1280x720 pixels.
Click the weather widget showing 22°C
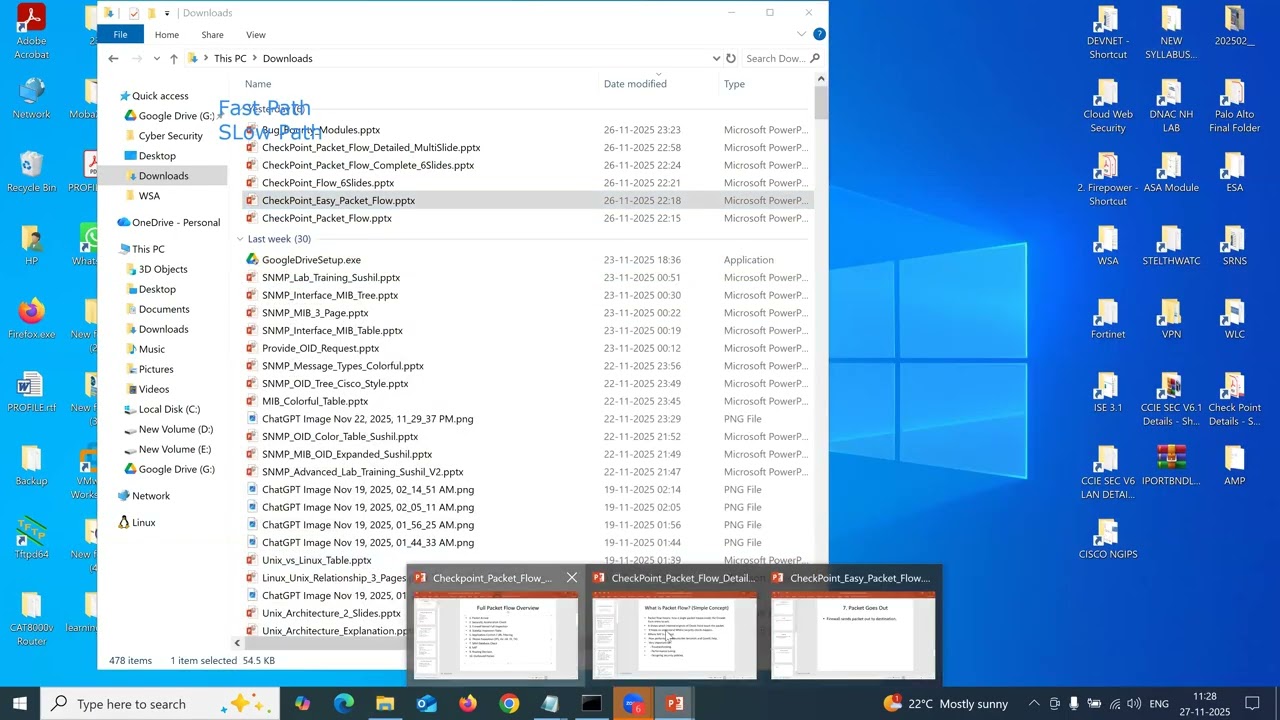click(946, 704)
